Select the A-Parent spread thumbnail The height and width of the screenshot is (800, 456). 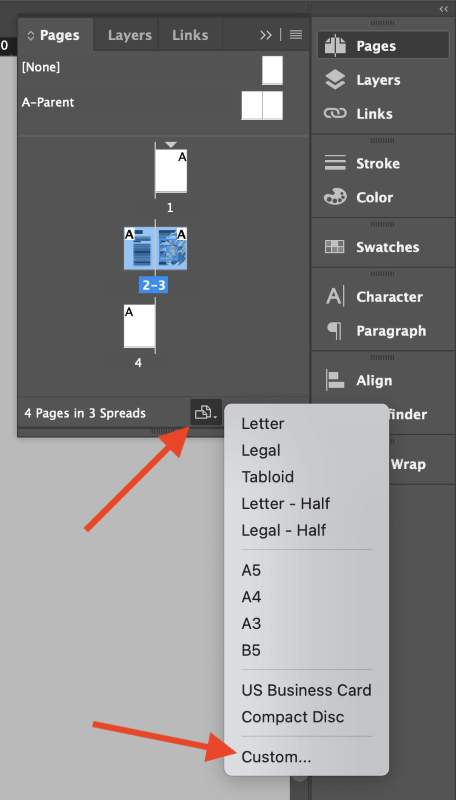[262, 106]
